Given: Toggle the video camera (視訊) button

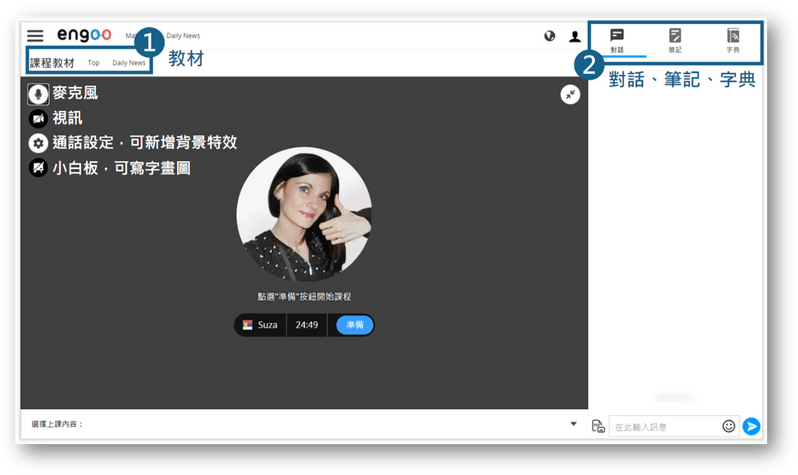Looking at the screenshot, I should pos(38,119).
